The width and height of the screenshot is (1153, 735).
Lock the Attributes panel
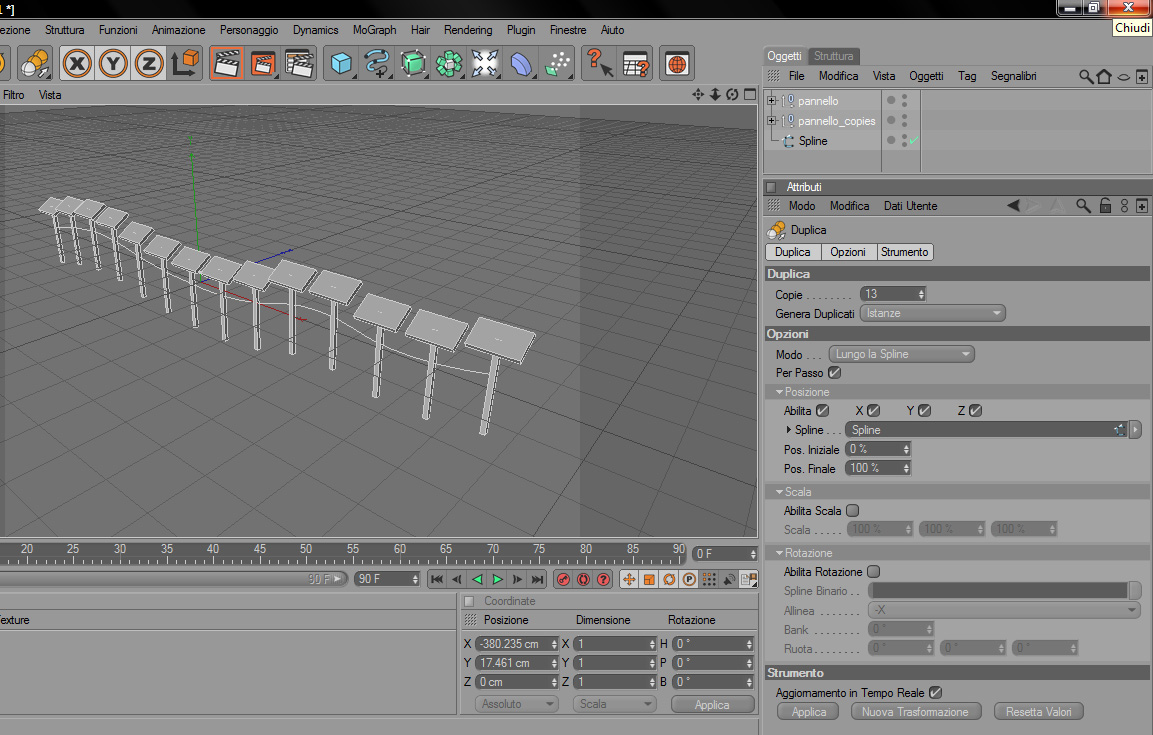(1105, 206)
